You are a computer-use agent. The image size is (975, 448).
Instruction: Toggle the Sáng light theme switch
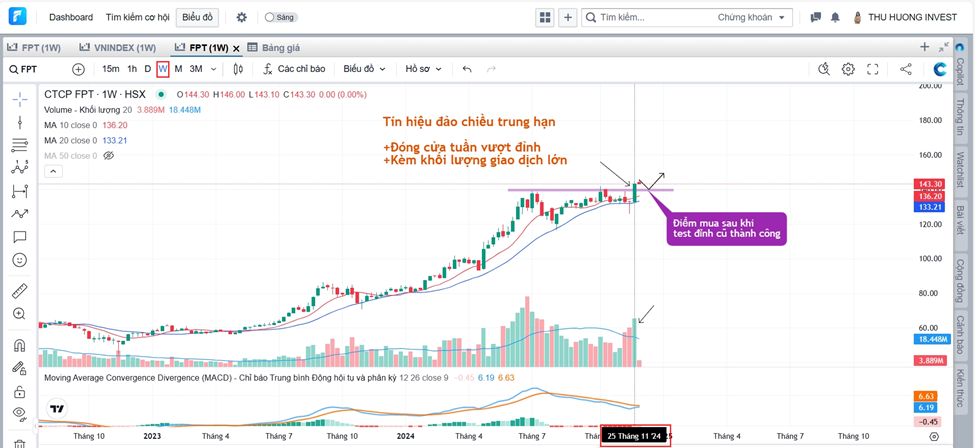tap(281, 17)
